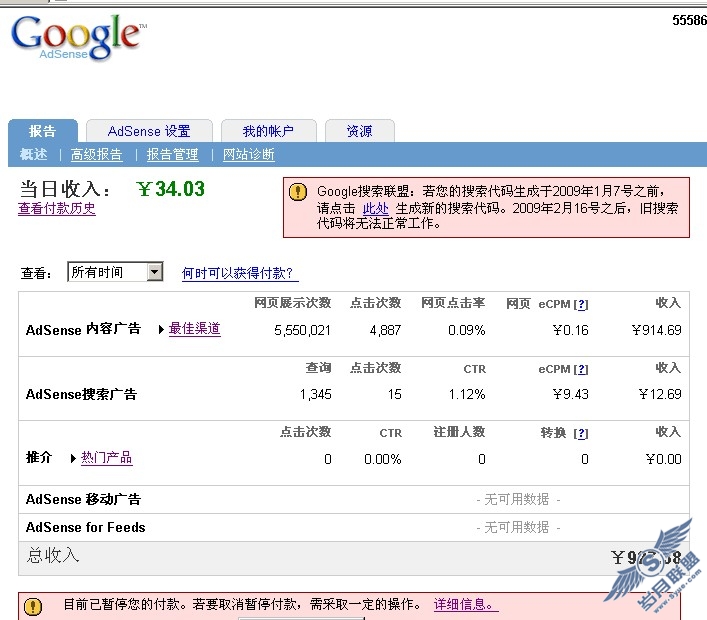Open 高级报告 sub-navigation link
Screen dimensions: 707x620
point(96,155)
